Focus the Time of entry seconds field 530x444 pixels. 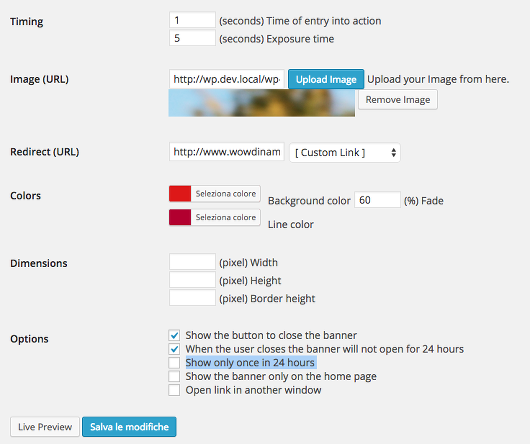pos(192,20)
